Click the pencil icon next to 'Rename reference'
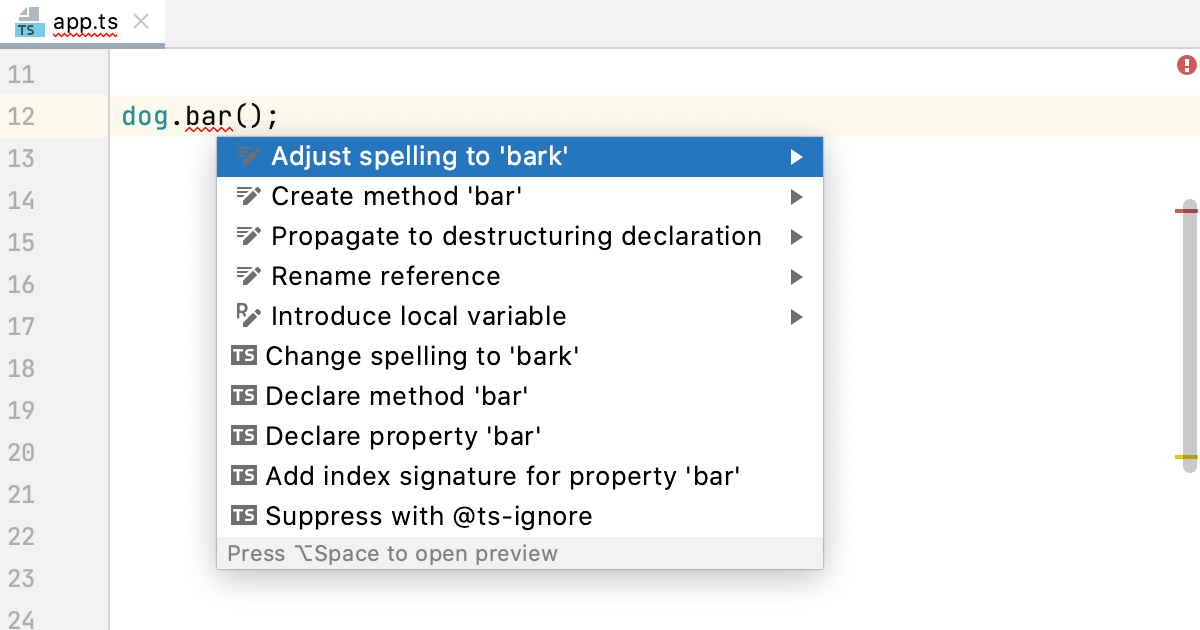 246,276
